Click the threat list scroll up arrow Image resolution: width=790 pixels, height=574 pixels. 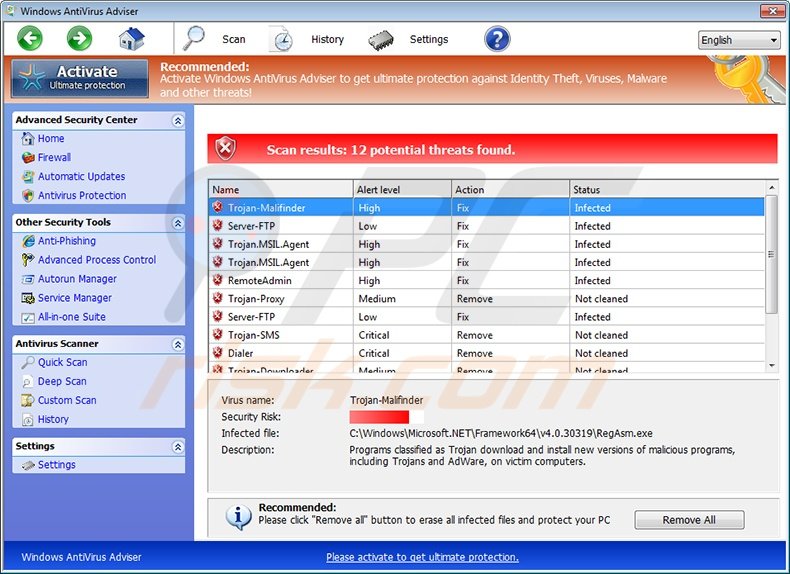point(771,187)
